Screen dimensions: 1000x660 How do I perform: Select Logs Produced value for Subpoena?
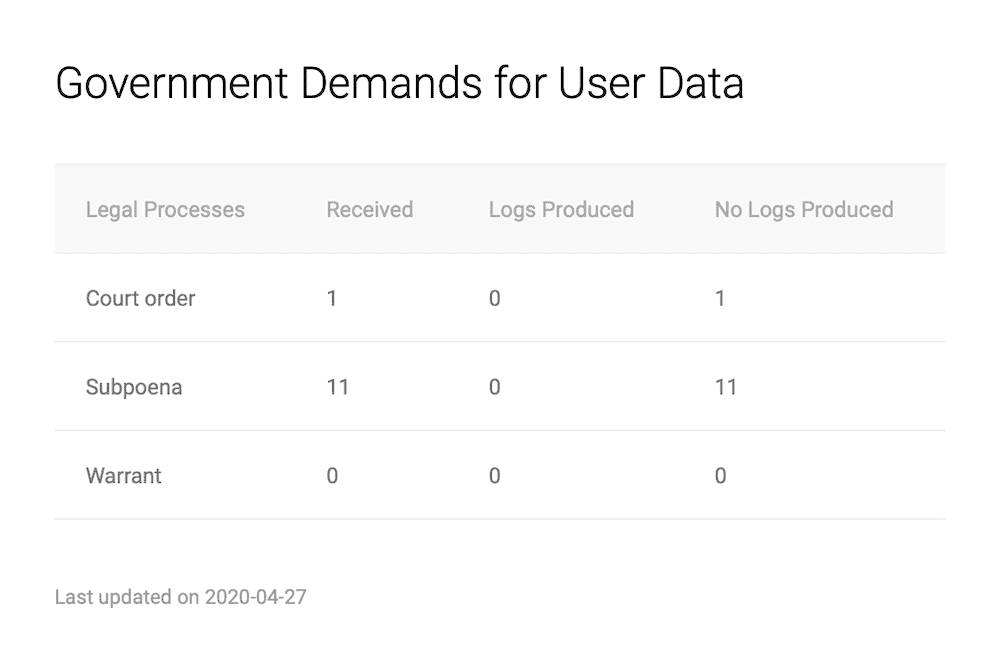pyautogui.click(x=494, y=387)
